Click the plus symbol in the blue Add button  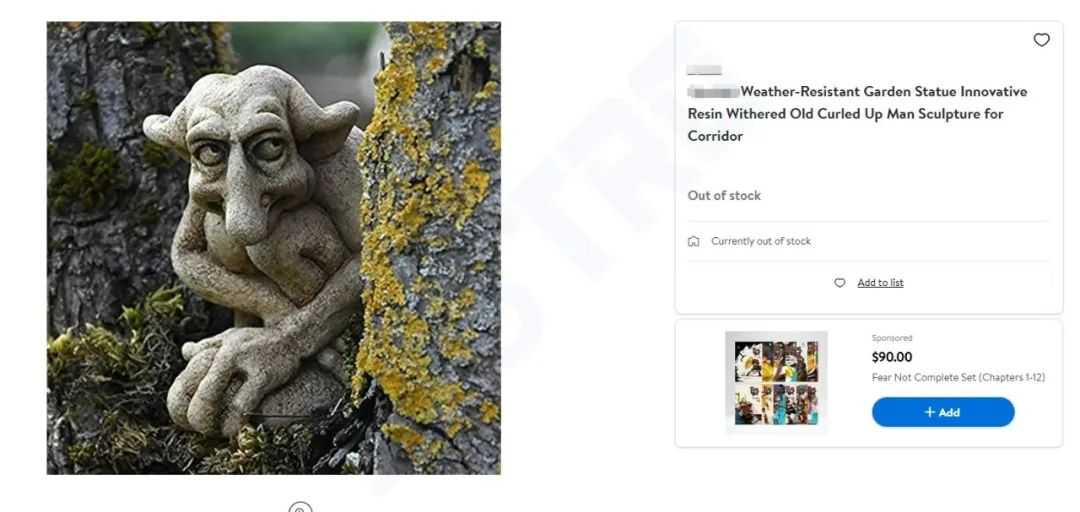pyautogui.click(x=929, y=412)
